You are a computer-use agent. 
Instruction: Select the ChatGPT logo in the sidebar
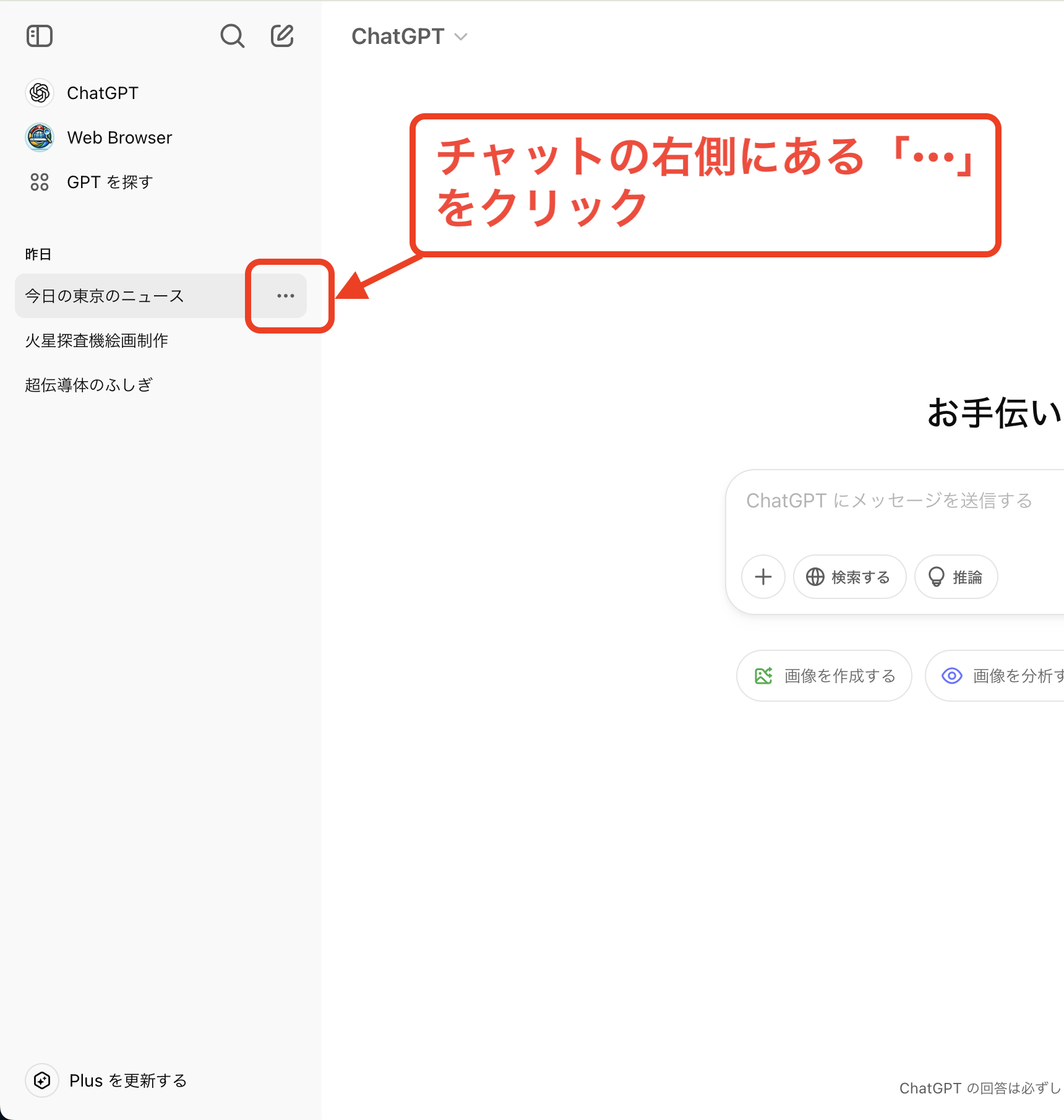coord(40,92)
